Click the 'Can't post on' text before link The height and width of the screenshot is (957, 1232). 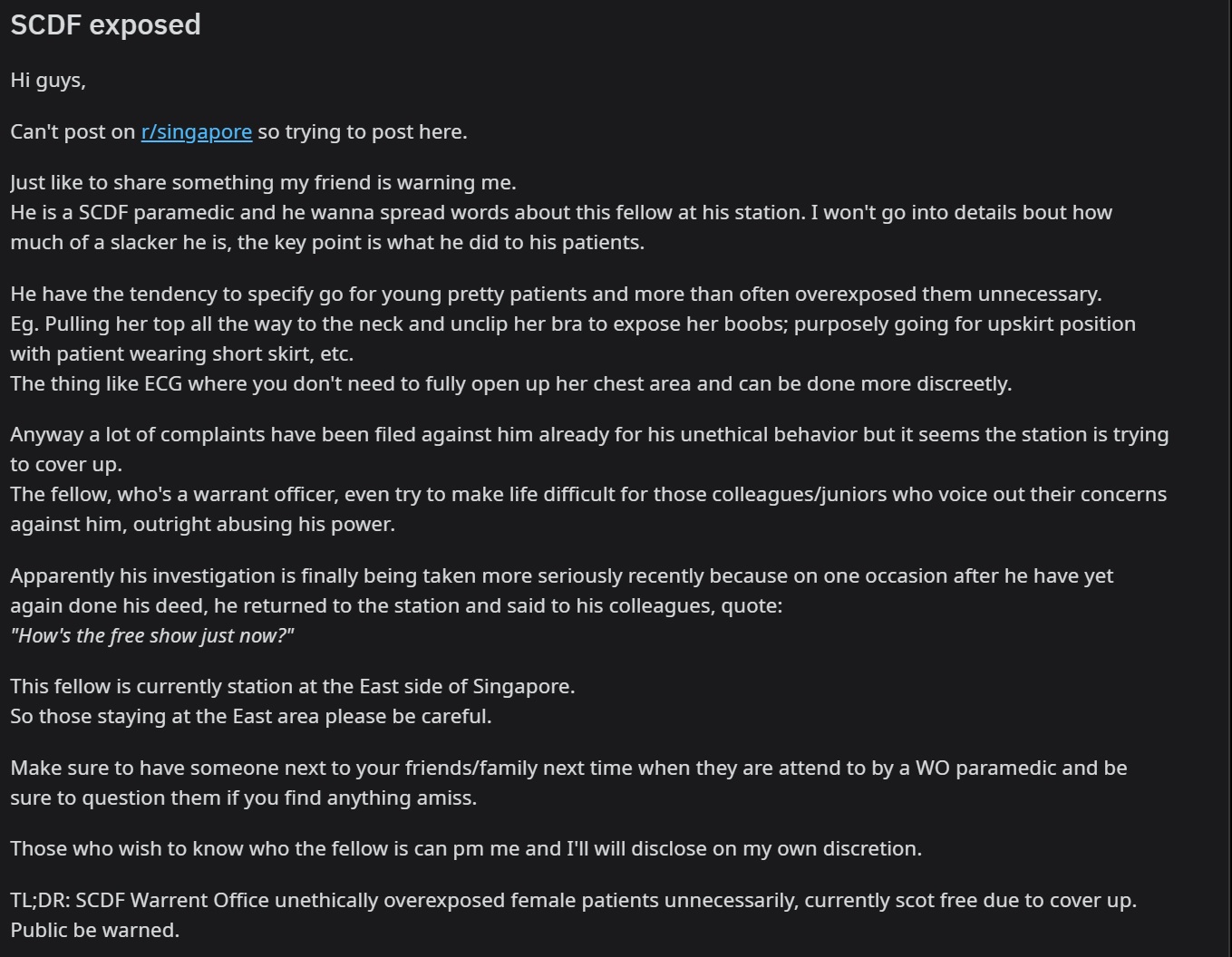[73, 131]
